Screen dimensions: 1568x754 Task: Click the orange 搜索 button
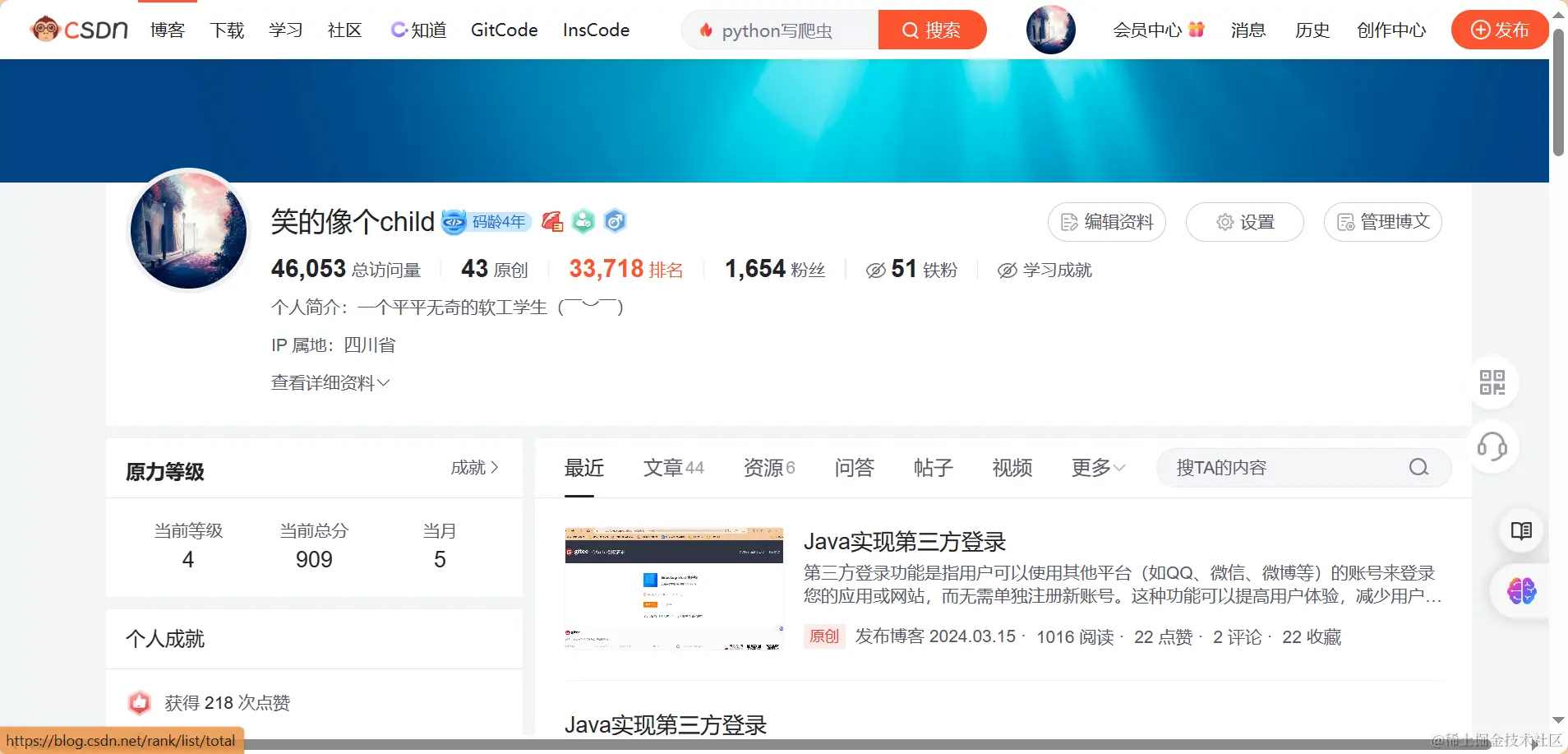(x=932, y=30)
